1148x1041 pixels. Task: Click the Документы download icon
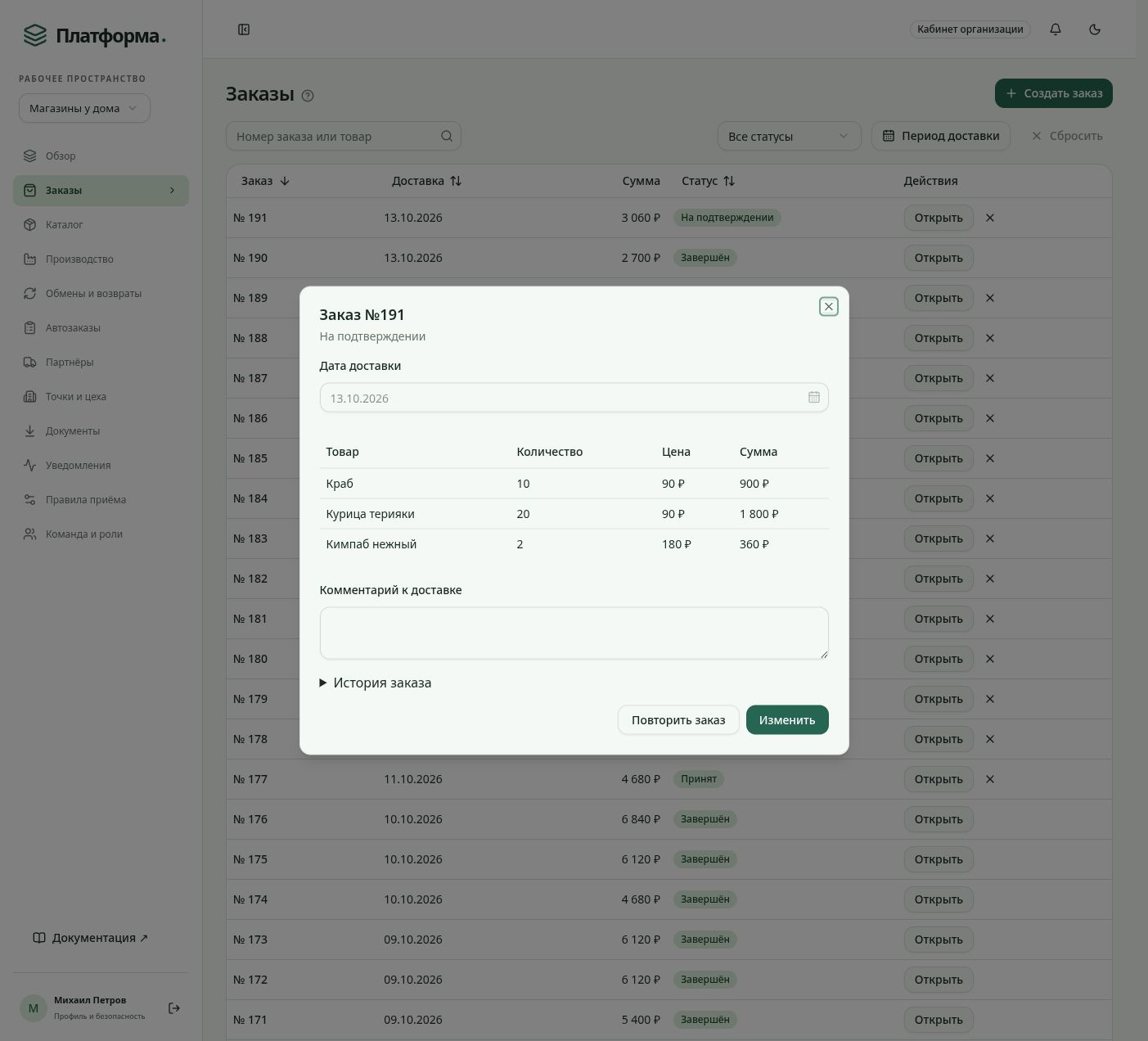tap(30, 431)
